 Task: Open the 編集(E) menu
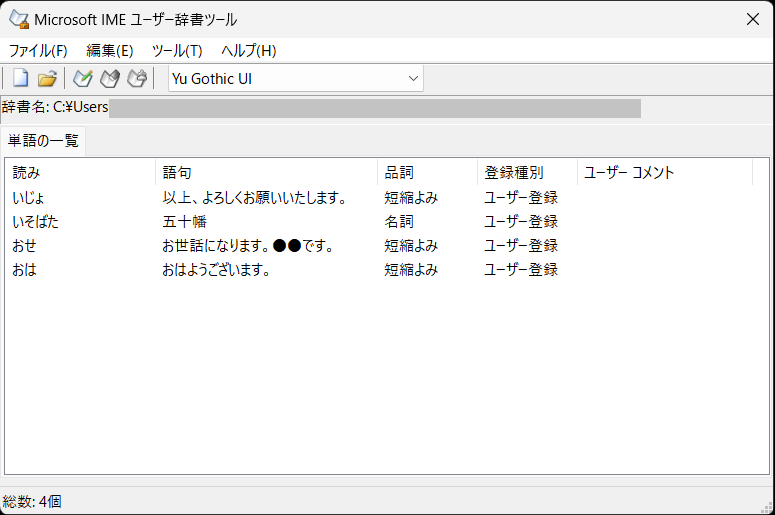pos(110,50)
